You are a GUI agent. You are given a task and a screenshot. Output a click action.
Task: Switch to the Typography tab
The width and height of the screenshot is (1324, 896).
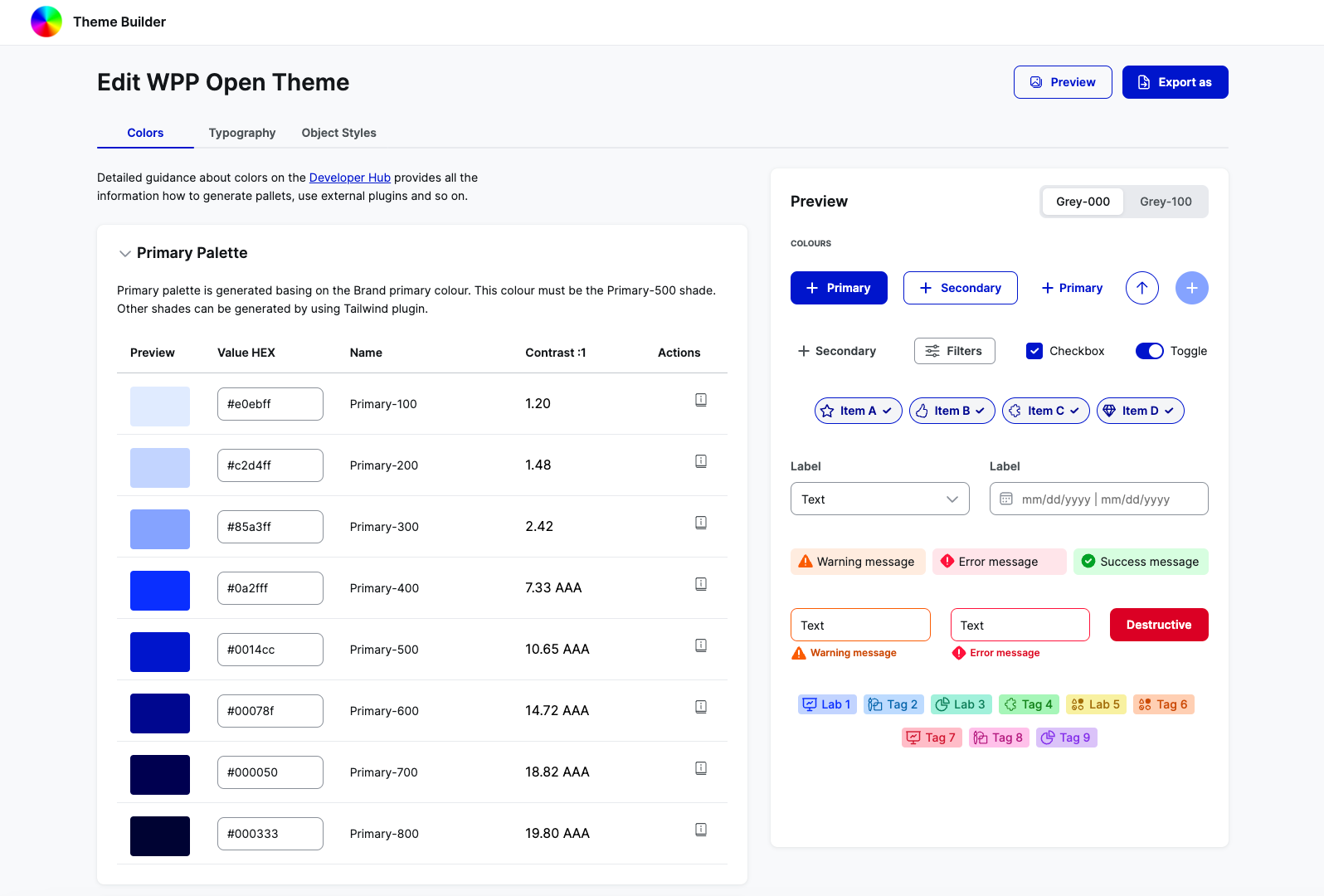click(241, 133)
